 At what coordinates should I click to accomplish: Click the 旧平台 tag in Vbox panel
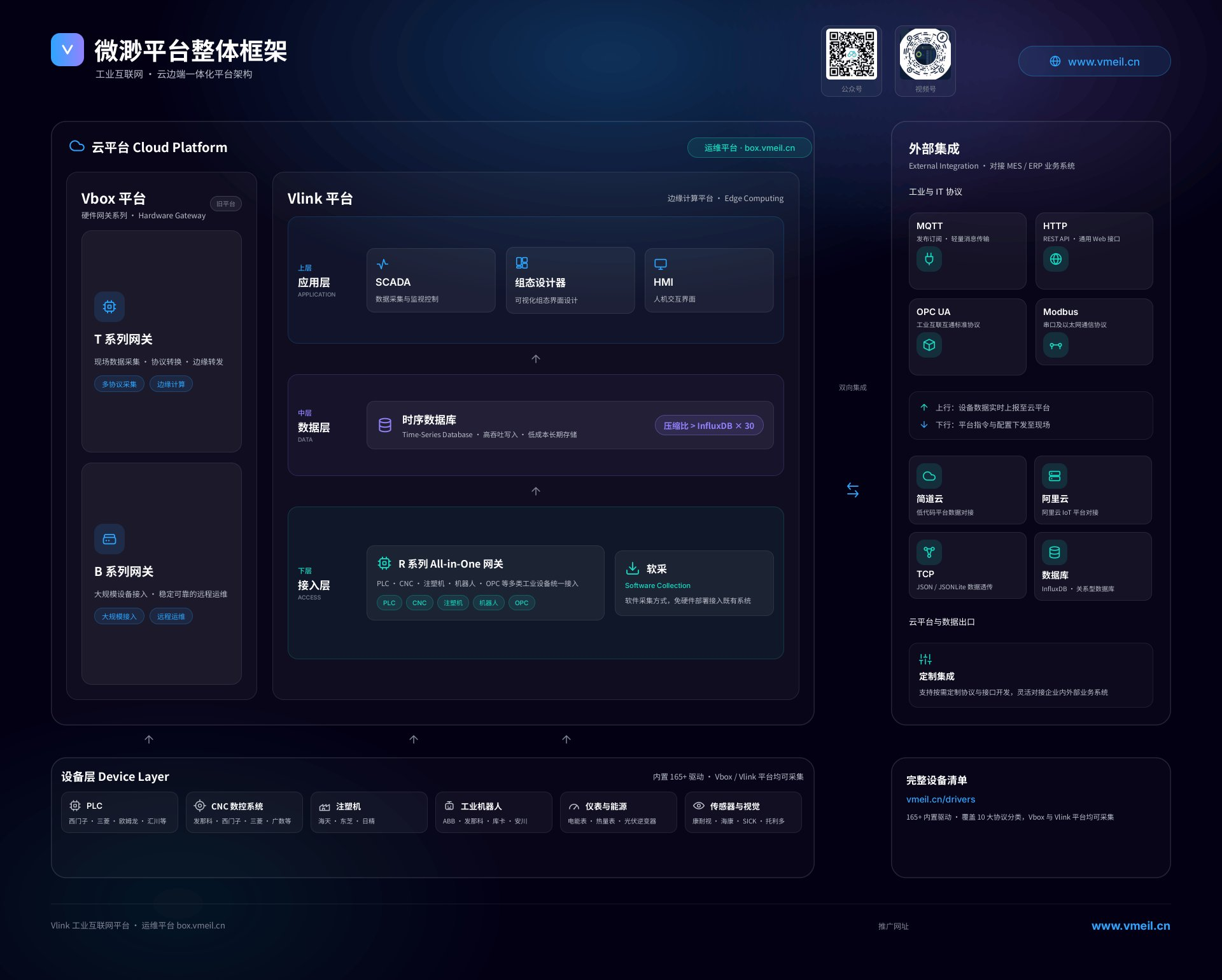226,204
